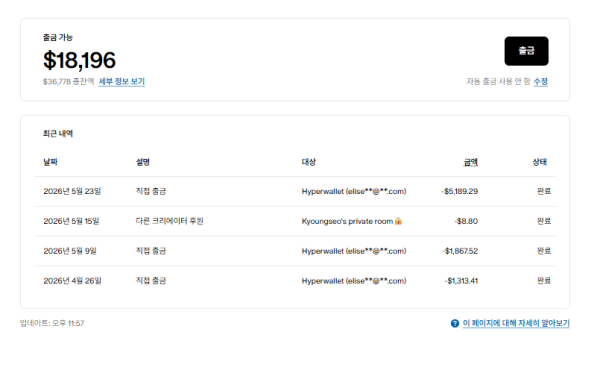Click 직접 출금 in the 5월 9일 row
Image resolution: width=600 pixels, height=376 pixels.
pos(151,251)
